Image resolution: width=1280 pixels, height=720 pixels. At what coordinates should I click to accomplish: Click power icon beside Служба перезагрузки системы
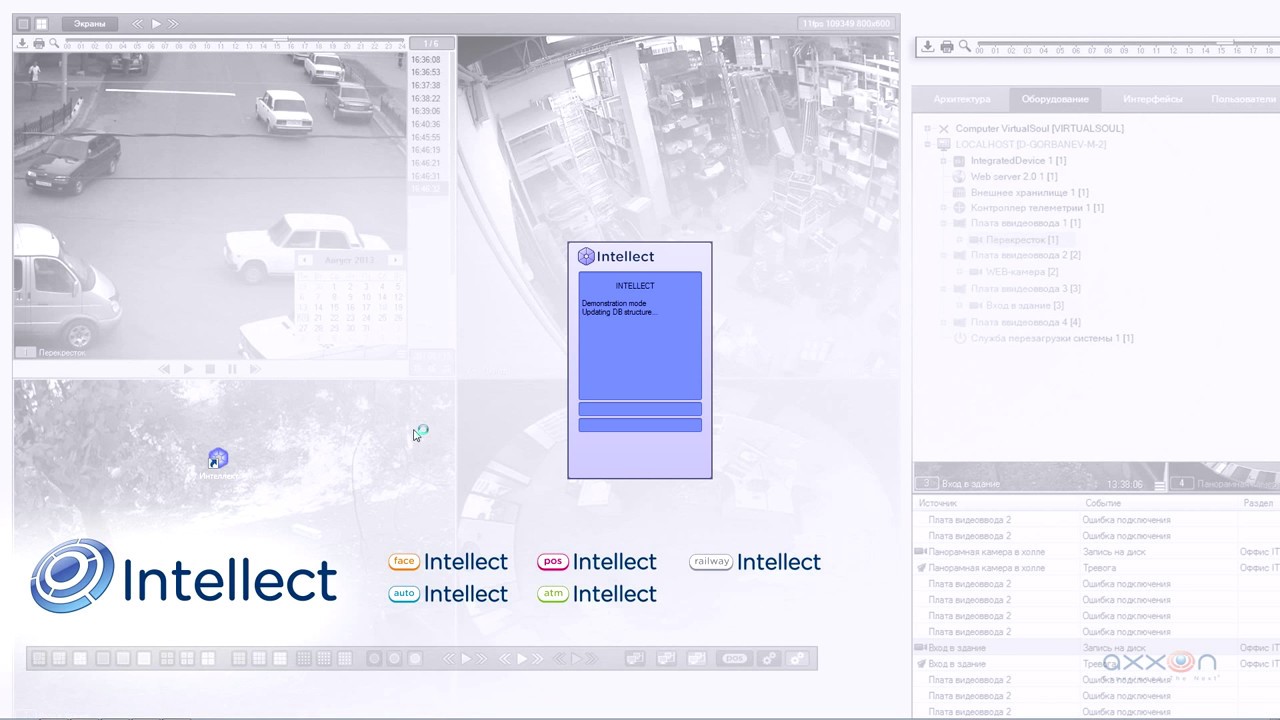(x=959, y=338)
